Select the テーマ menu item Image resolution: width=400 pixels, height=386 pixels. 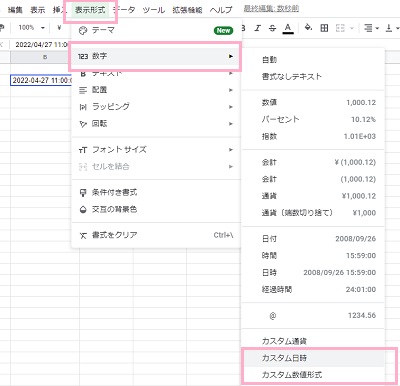156,30
